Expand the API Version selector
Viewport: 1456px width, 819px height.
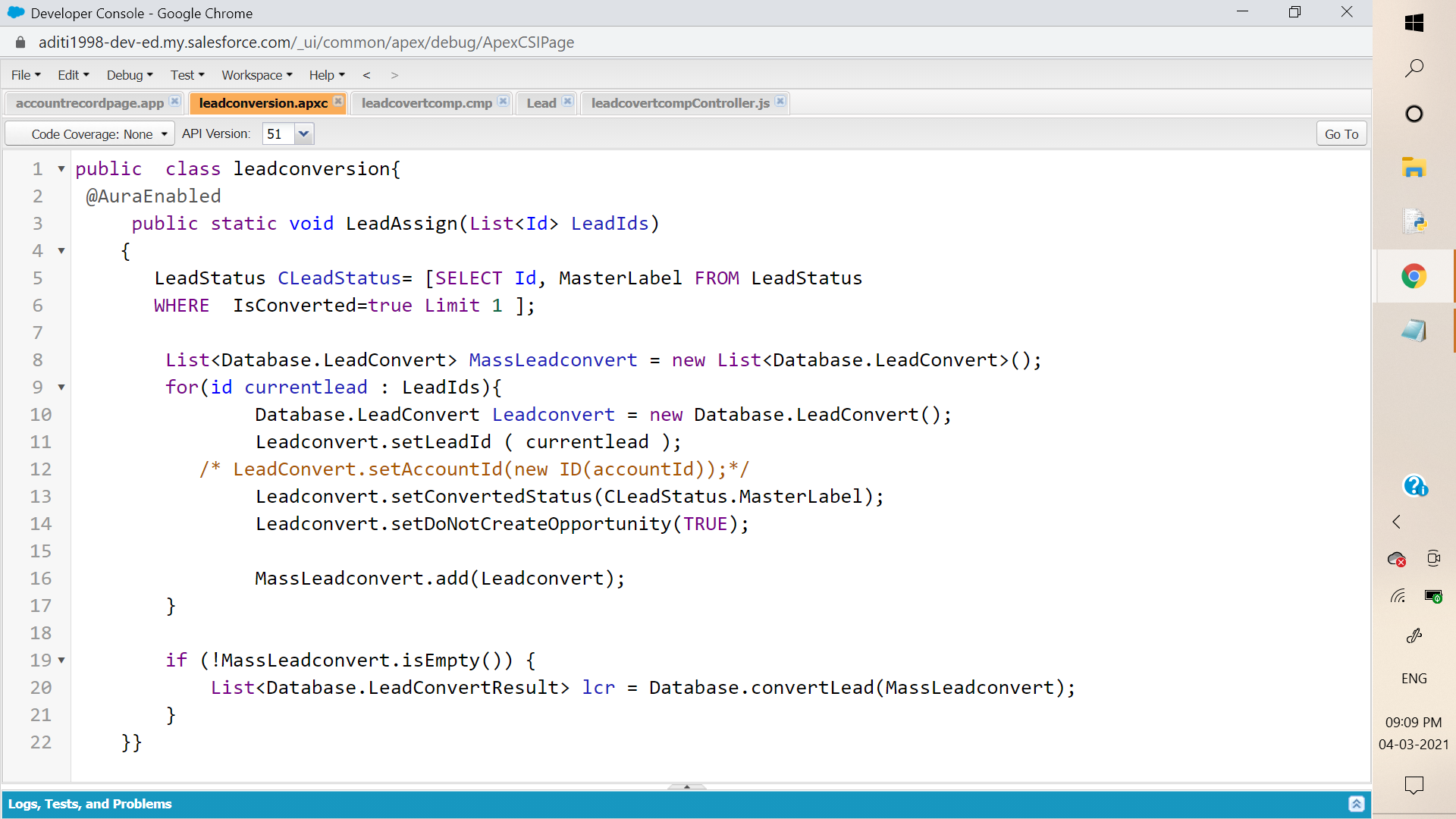pyautogui.click(x=303, y=133)
